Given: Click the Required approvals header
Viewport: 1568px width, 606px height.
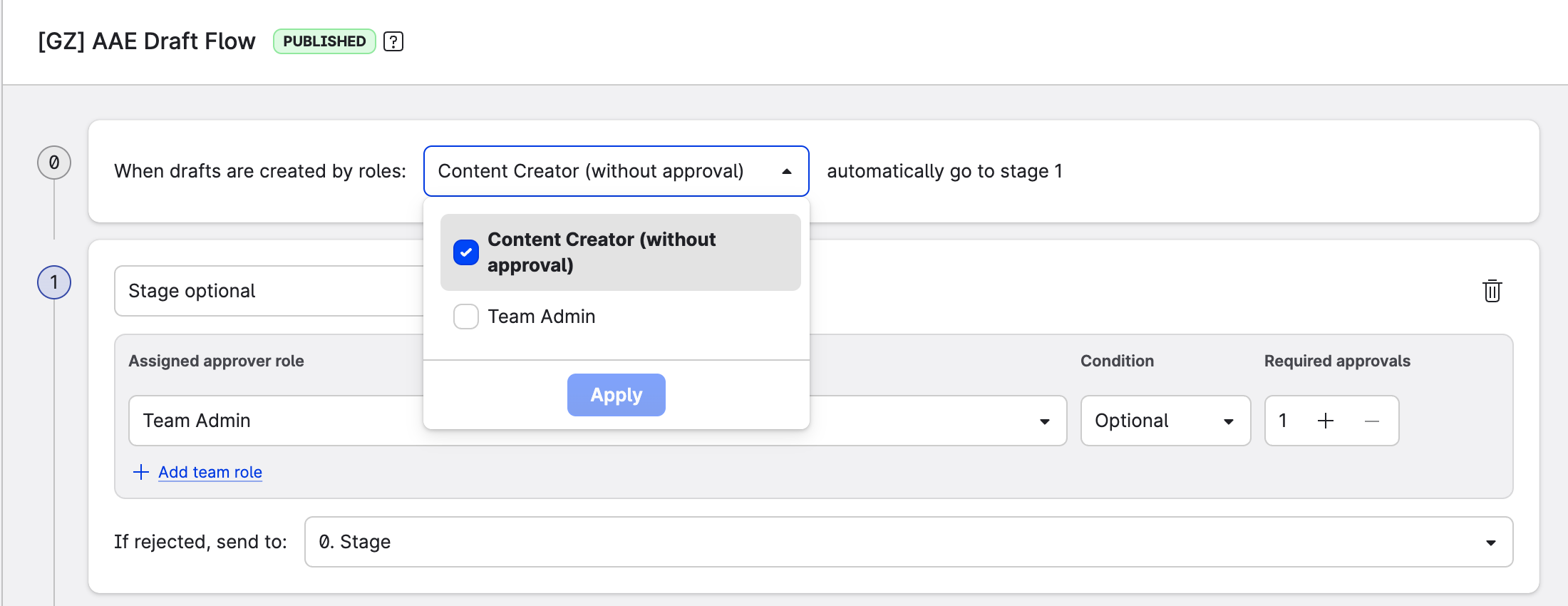Looking at the screenshot, I should pos(1337,361).
